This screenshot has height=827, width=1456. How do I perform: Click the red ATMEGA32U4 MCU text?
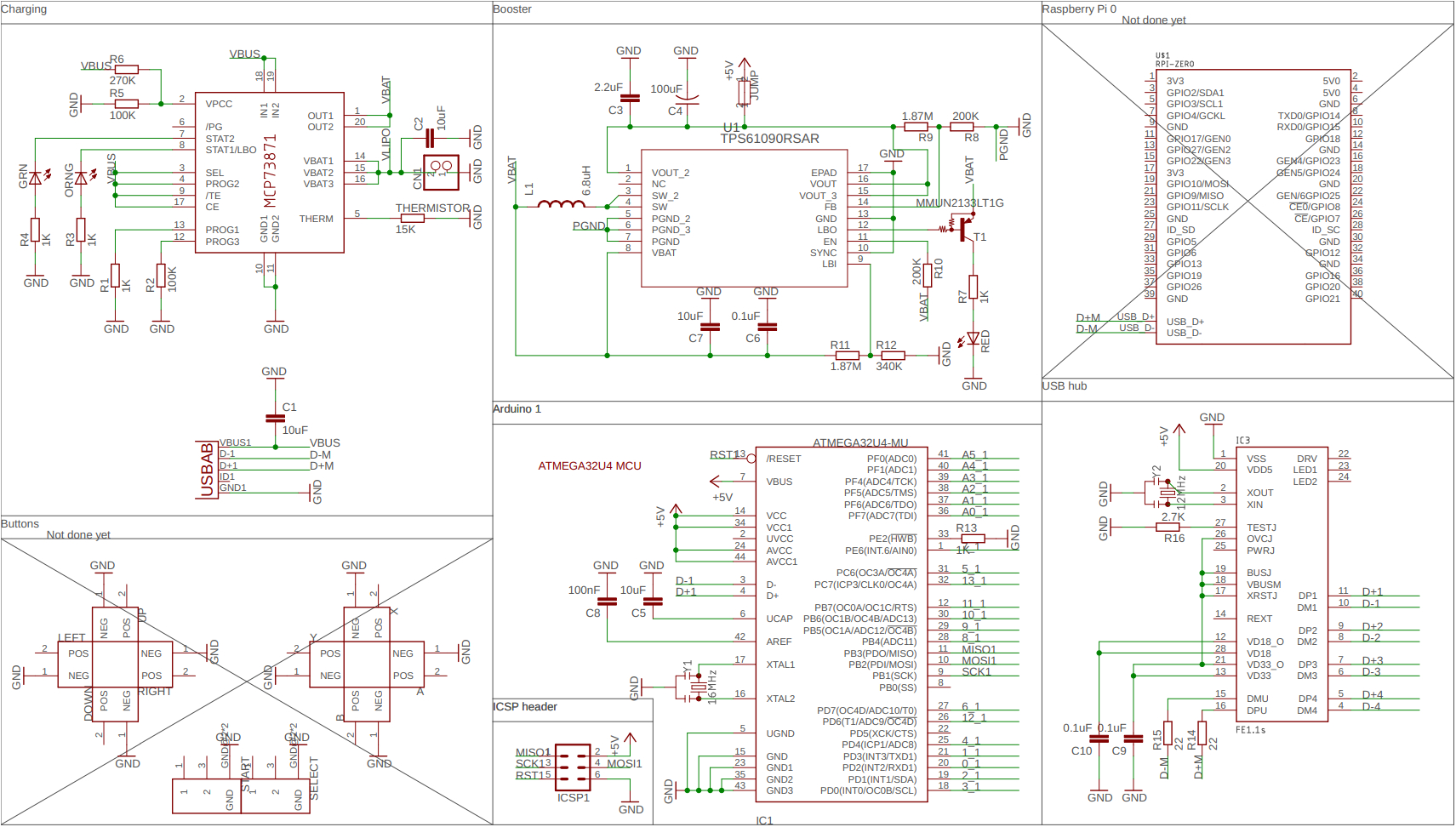click(x=589, y=466)
